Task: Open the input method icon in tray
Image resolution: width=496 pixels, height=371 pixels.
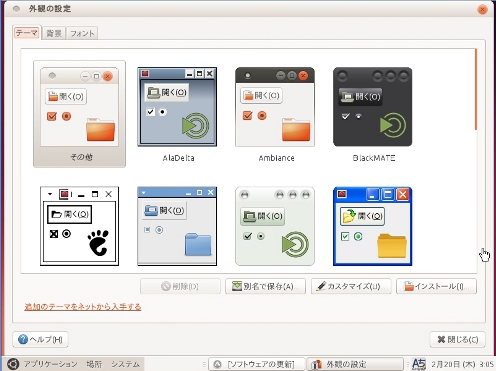Action: (419, 364)
